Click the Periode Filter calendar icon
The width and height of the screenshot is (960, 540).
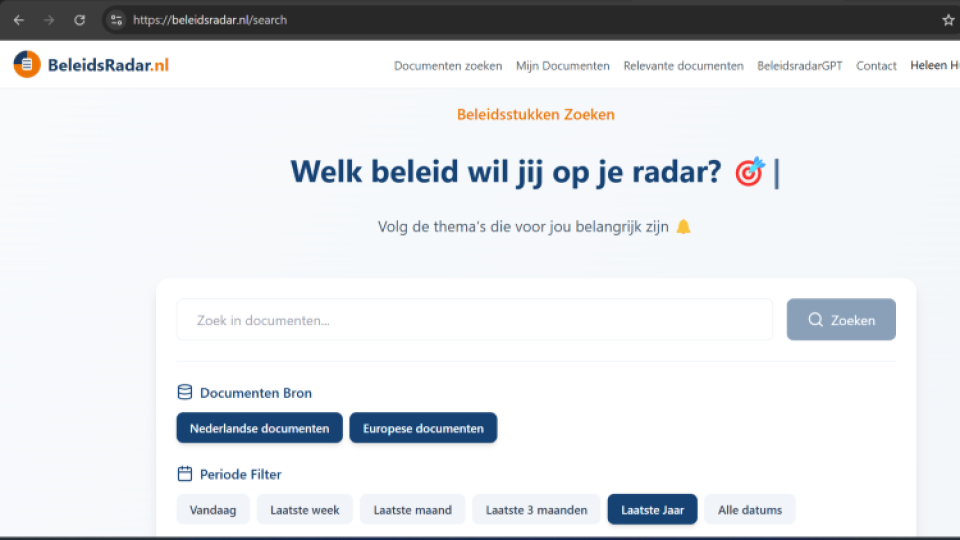click(x=185, y=474)
